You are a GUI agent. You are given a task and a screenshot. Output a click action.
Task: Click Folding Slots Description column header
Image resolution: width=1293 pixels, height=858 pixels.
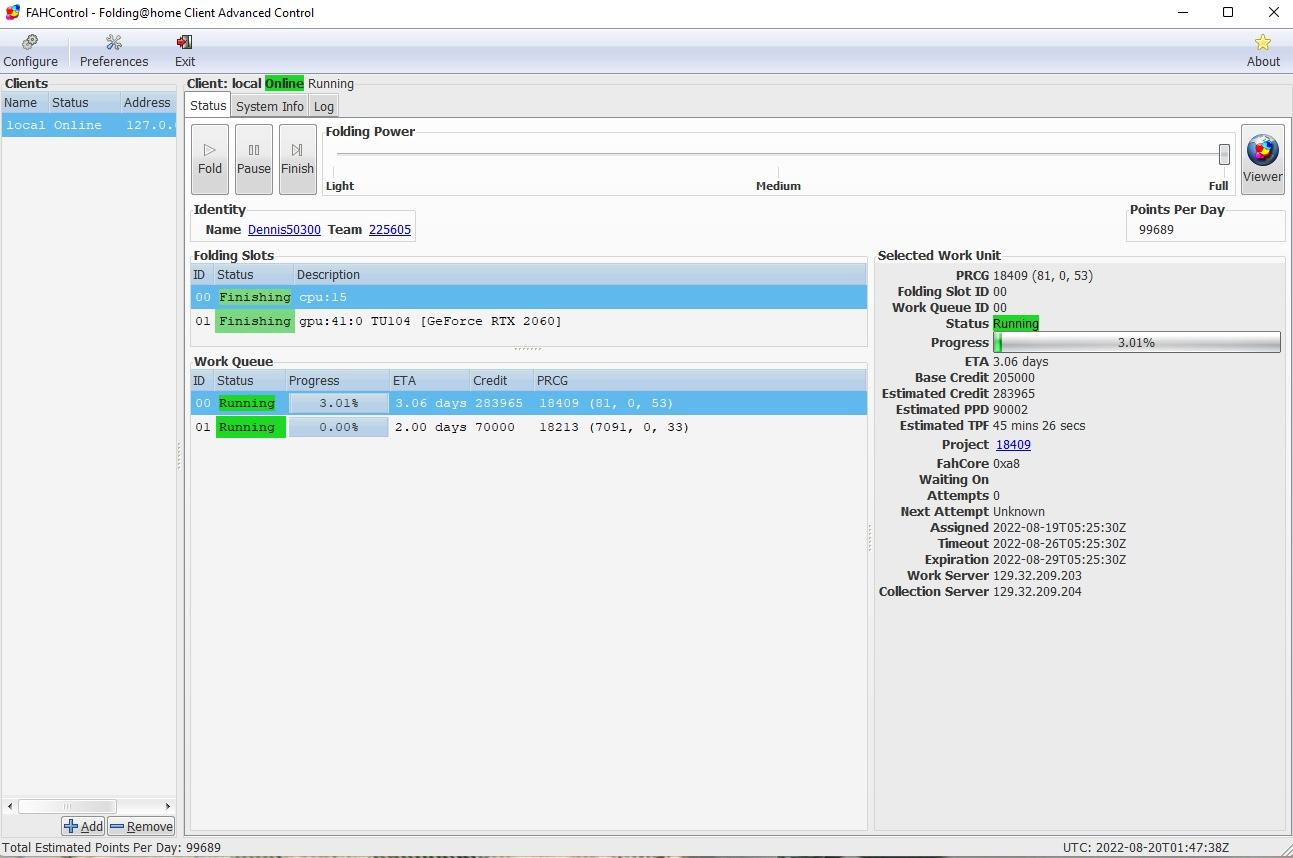pyautogui.click(x=580, y=275)
